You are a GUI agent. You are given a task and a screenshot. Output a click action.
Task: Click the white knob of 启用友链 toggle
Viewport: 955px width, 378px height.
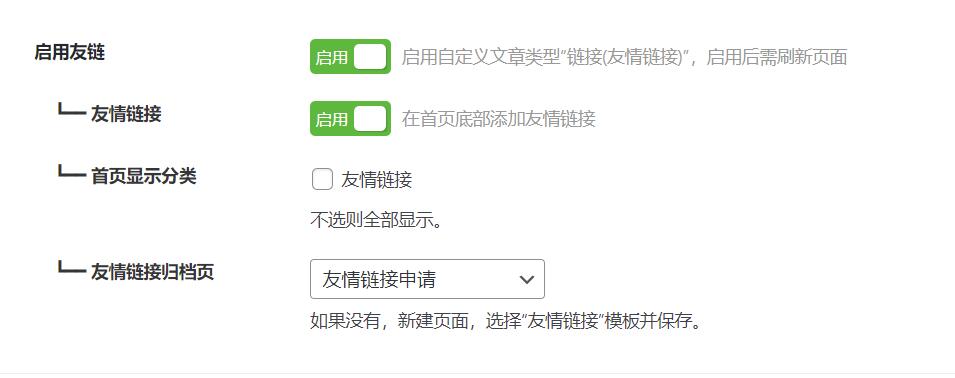coord(370,57)
